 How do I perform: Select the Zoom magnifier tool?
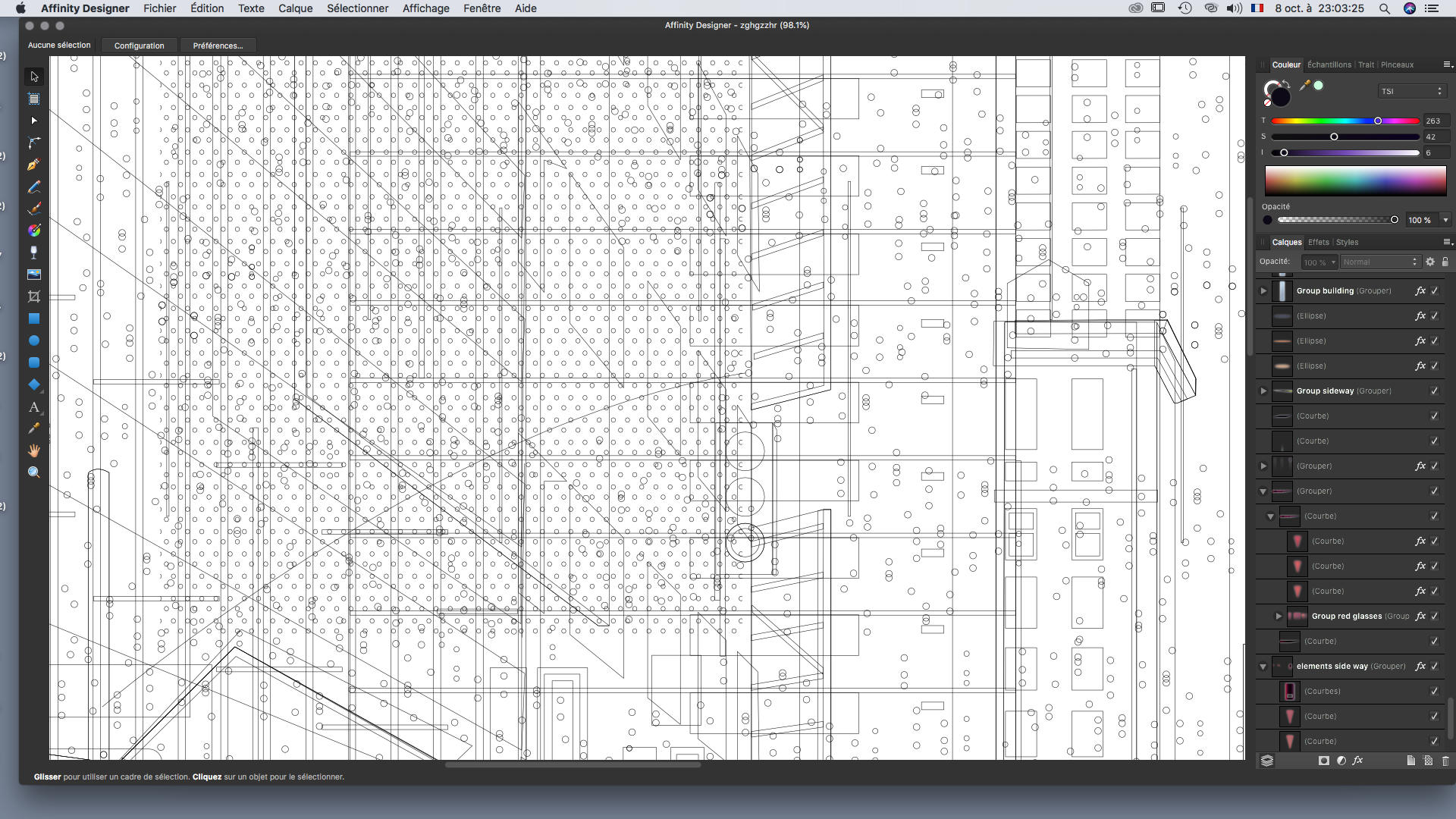tap(34, 472)
